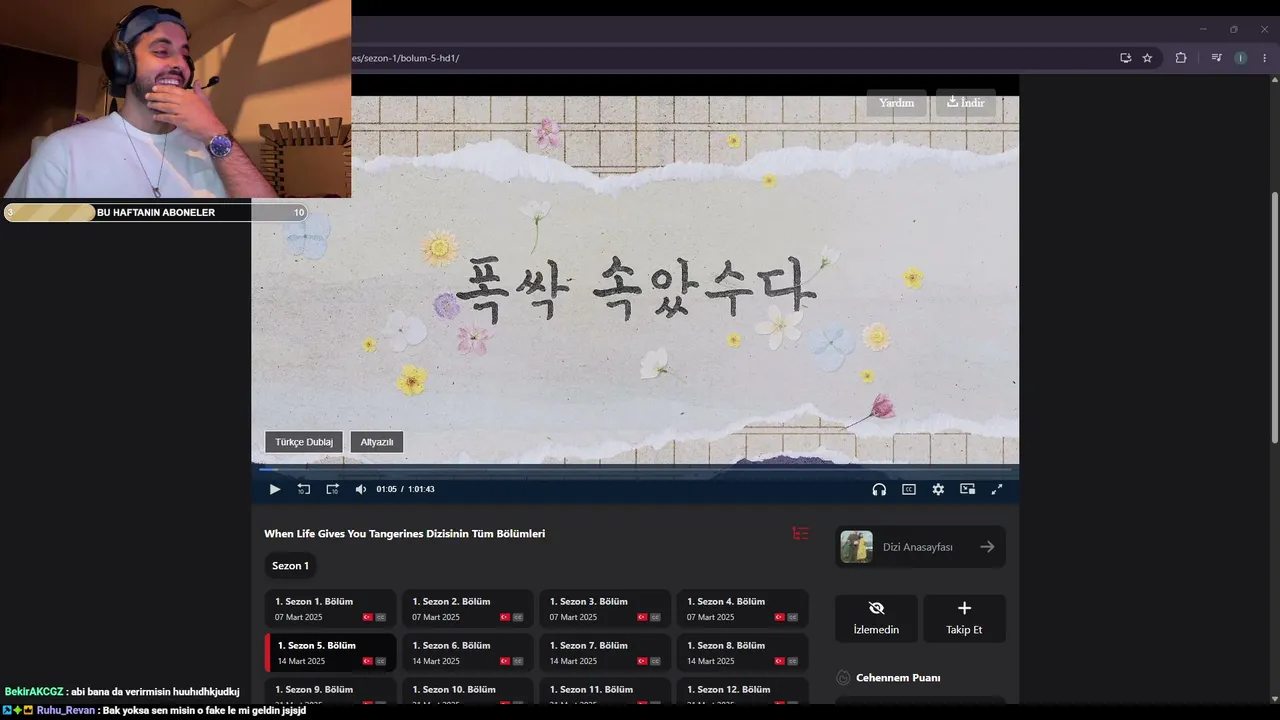Screen dimensions: 1280x720
Task: Open the browser profile avatar
Action: (x=1241, y=58)
